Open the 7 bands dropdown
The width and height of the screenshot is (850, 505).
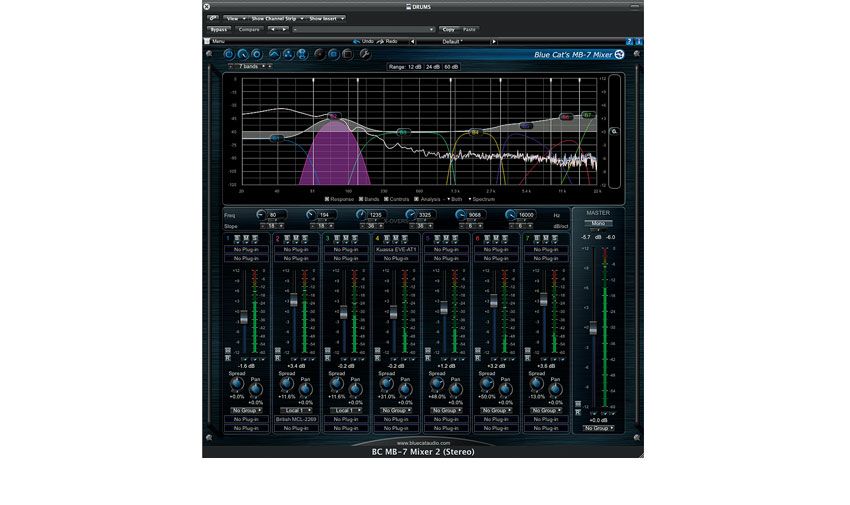point(251,66)
